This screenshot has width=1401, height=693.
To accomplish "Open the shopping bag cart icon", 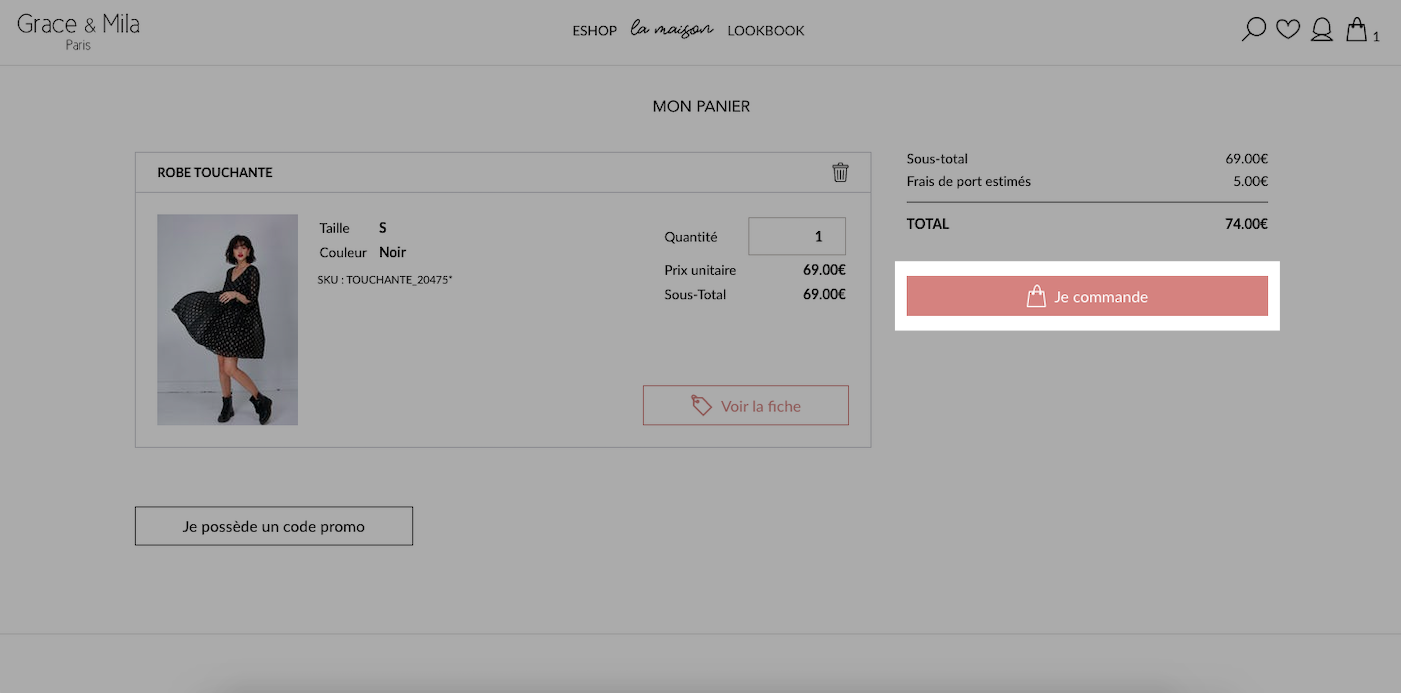I will (x=1356, y=29).
